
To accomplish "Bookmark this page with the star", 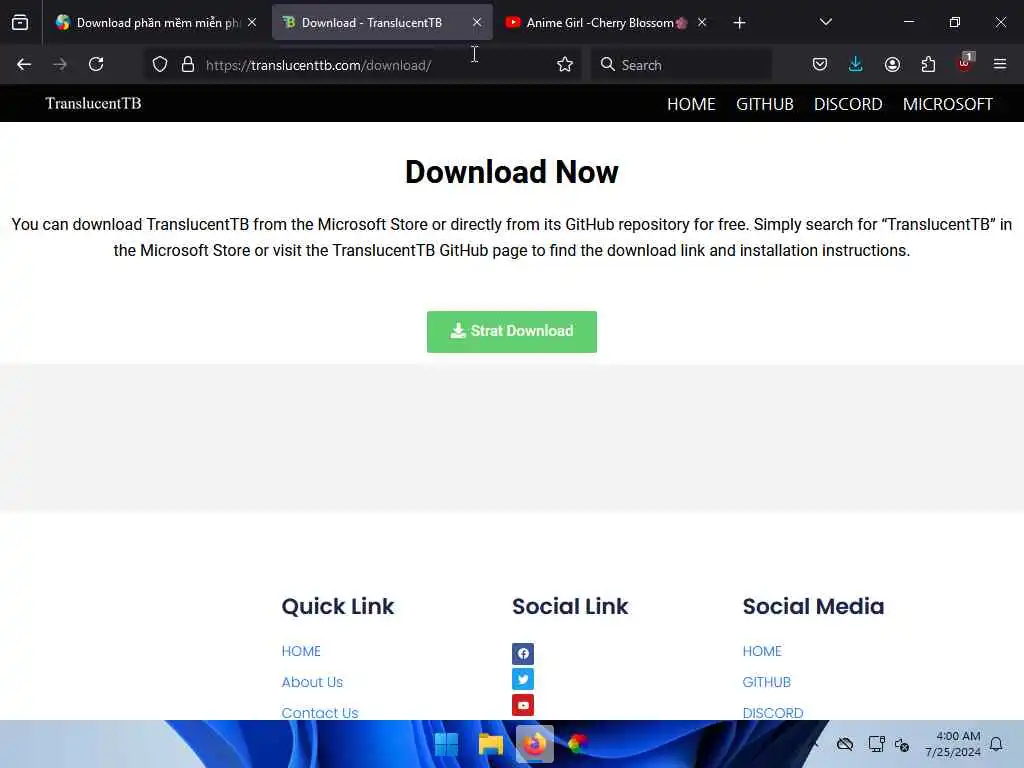I will pos(565,65).
